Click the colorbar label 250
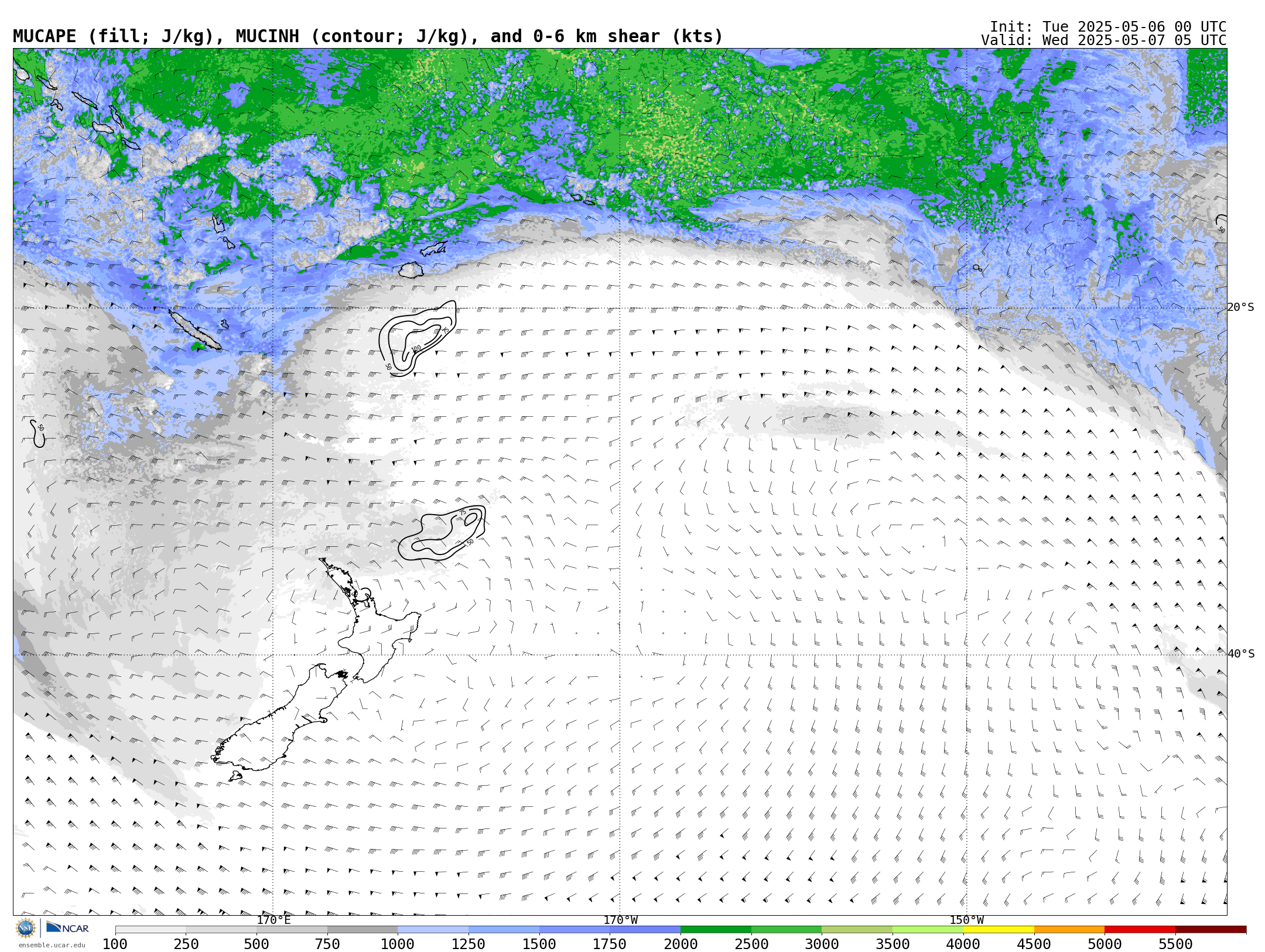 186,944
